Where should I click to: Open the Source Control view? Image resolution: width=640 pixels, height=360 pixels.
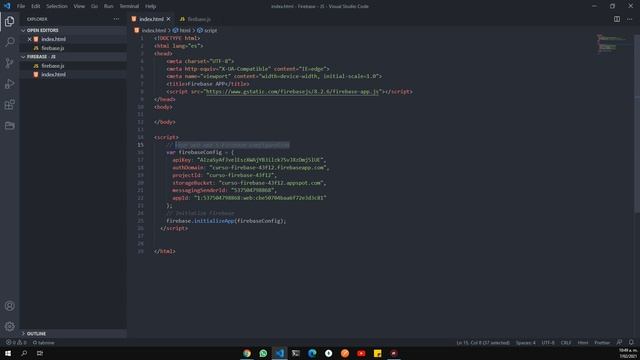pos(10,63)
